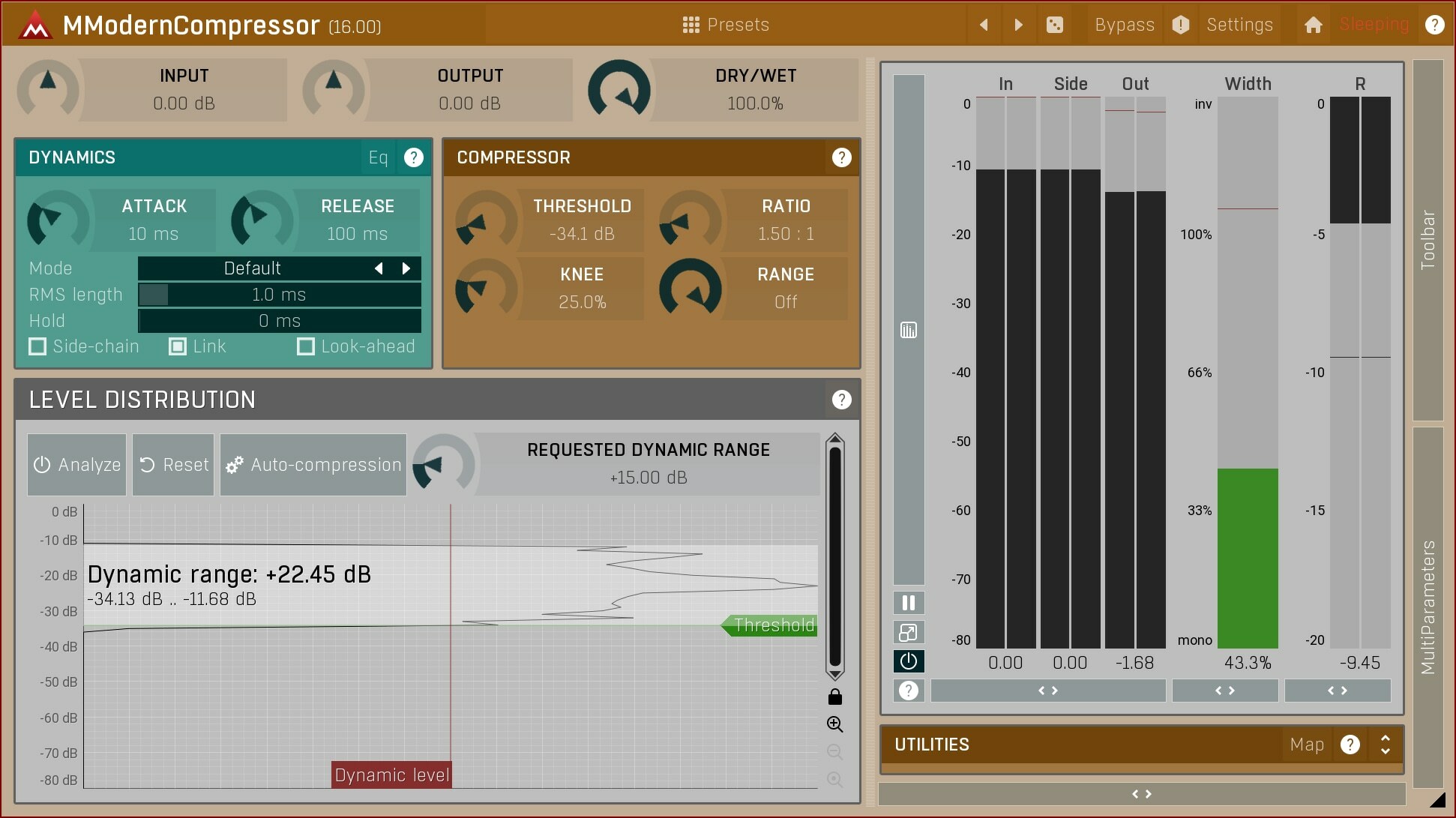This screenshot has height=818, width=1456.
Task: Click the Bypass button
Action: [1124, 24]
